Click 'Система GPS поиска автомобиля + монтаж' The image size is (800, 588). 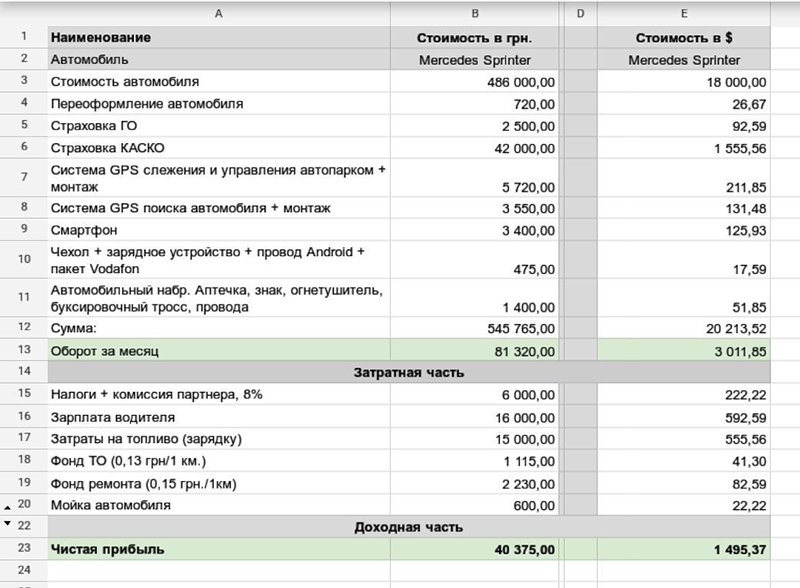(x=219, y=208)
